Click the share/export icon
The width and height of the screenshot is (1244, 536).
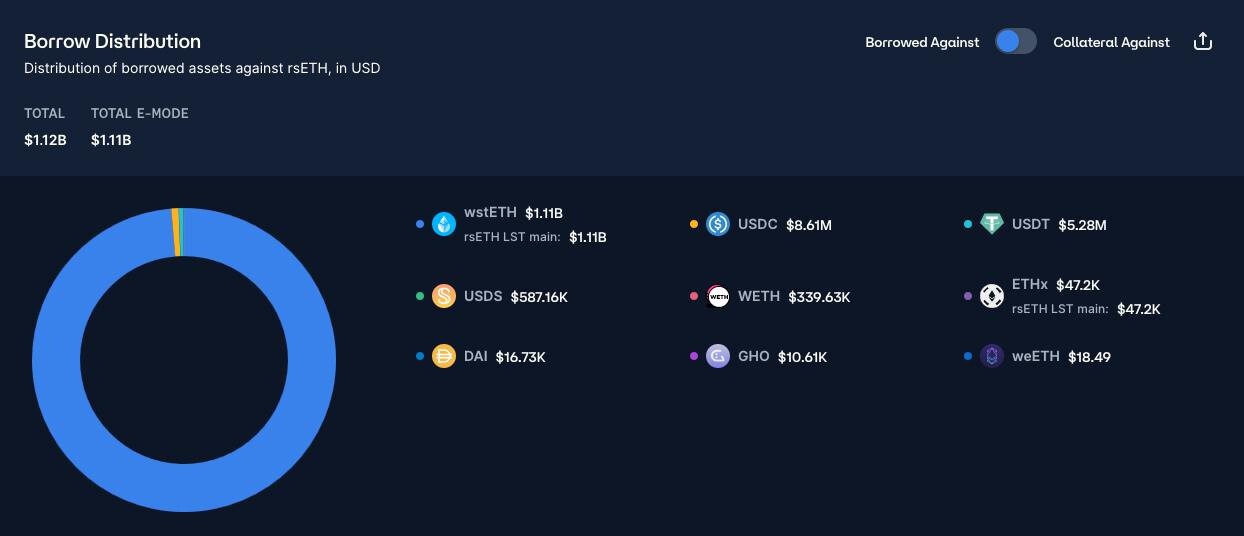coord(1203,42)
